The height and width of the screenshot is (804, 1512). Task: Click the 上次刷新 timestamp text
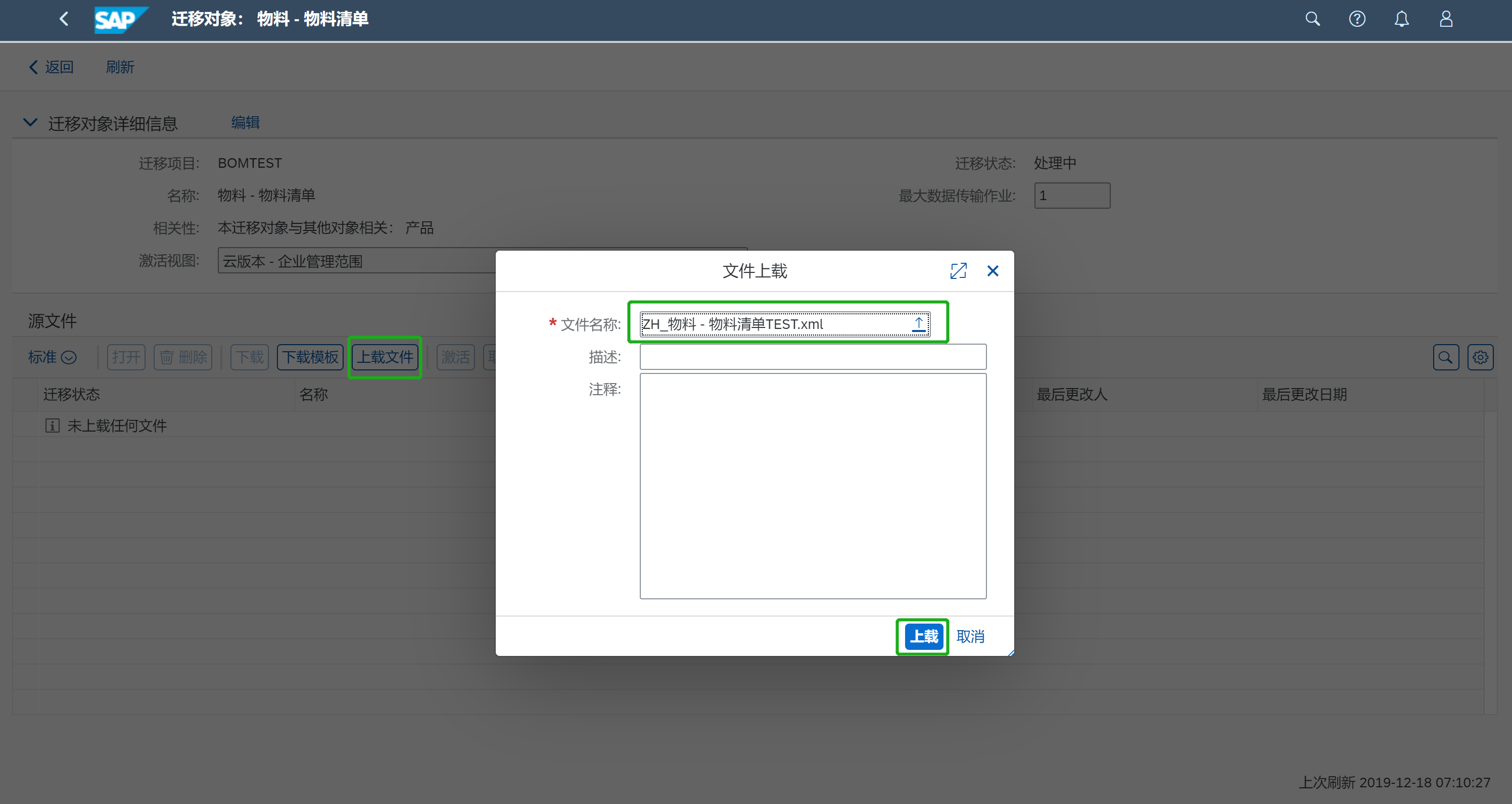pyautogui.click(x=1394, y=782)
